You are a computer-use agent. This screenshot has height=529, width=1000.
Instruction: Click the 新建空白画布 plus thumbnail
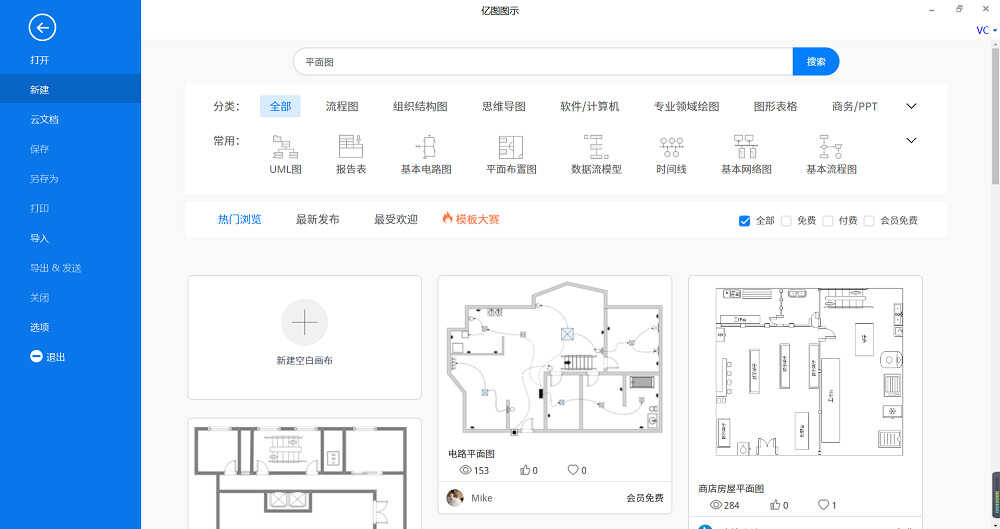coord(304,322)
